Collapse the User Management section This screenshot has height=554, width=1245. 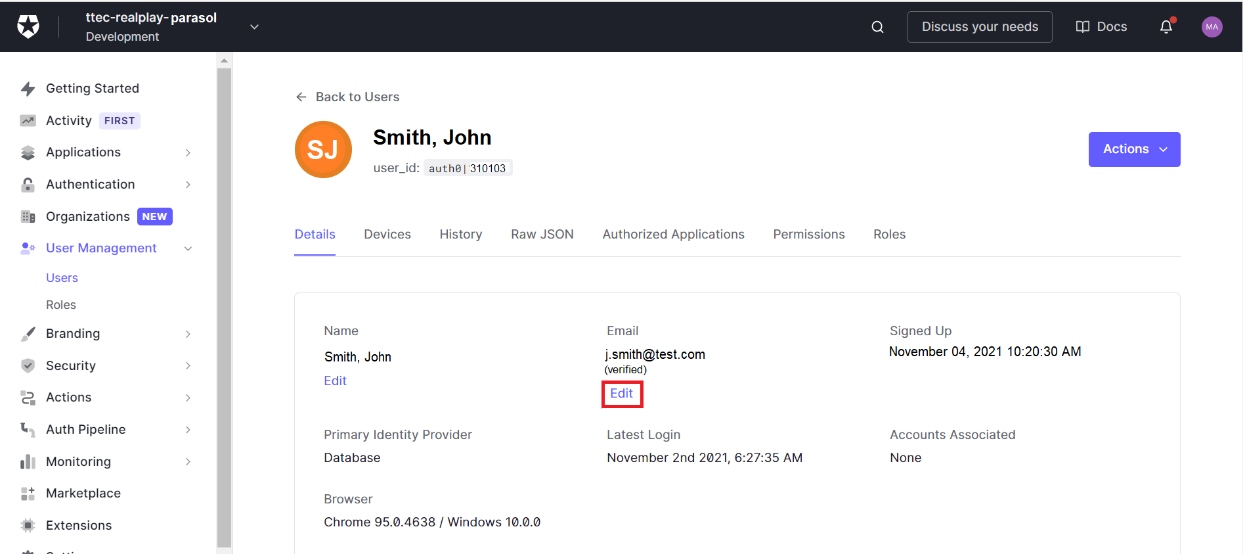click(188, 249)
